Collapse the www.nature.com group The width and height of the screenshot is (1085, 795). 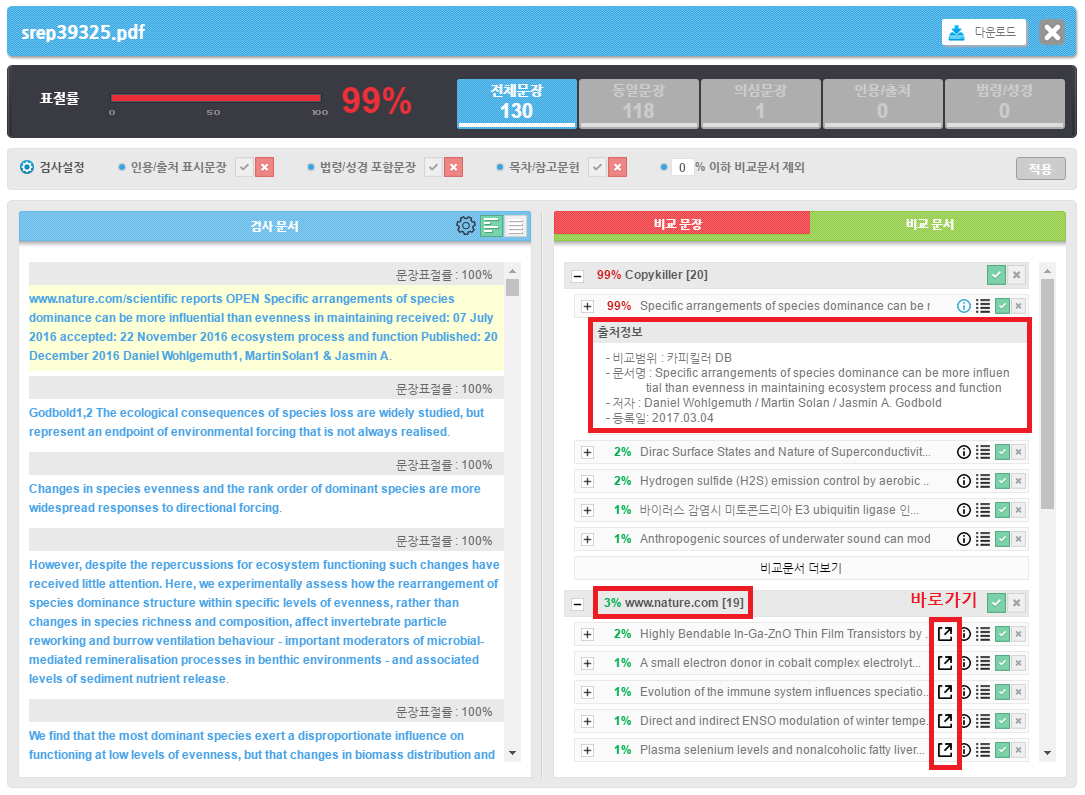pos(578,604)
